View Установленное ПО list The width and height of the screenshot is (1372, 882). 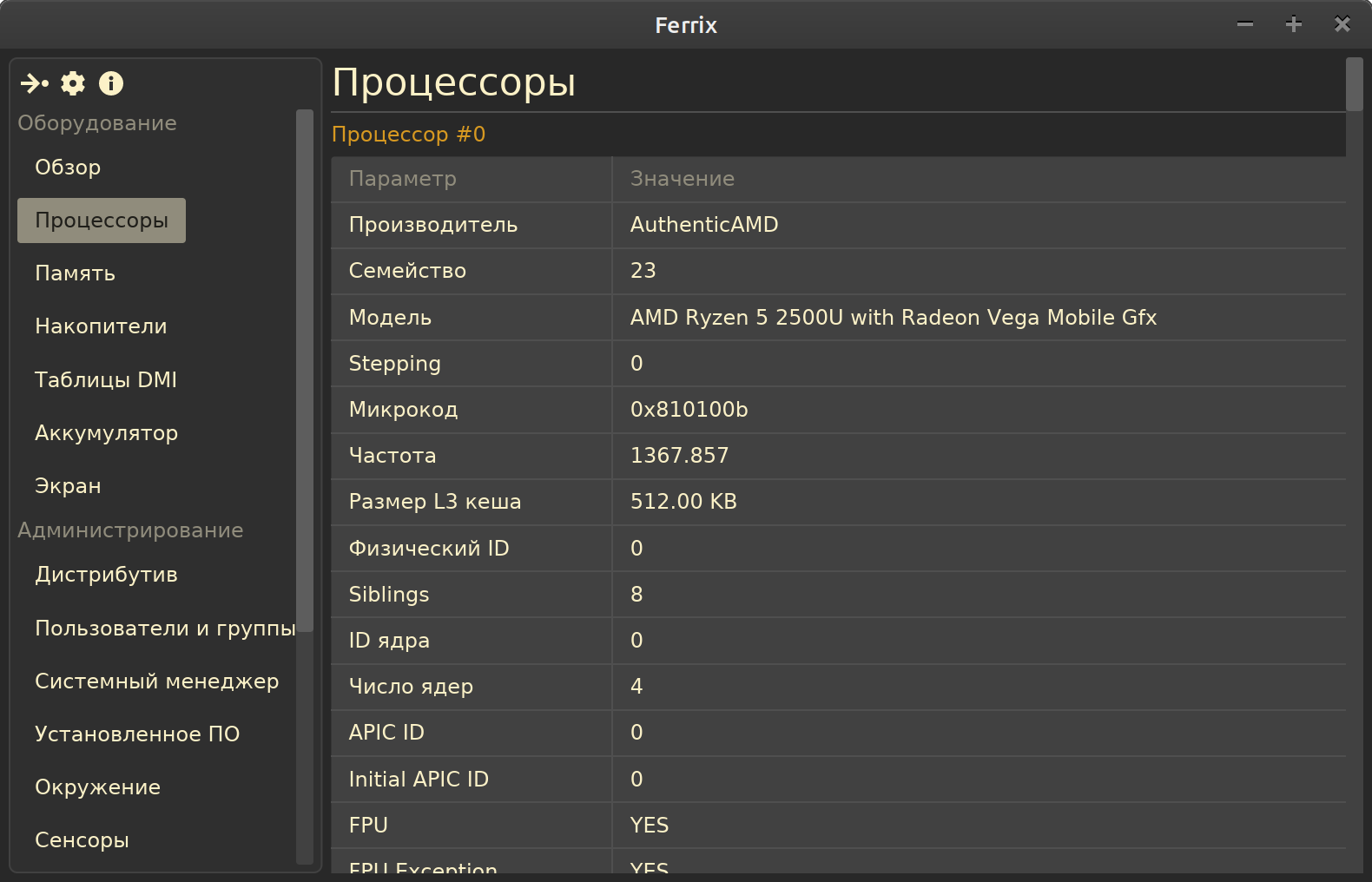click(137, 734)
